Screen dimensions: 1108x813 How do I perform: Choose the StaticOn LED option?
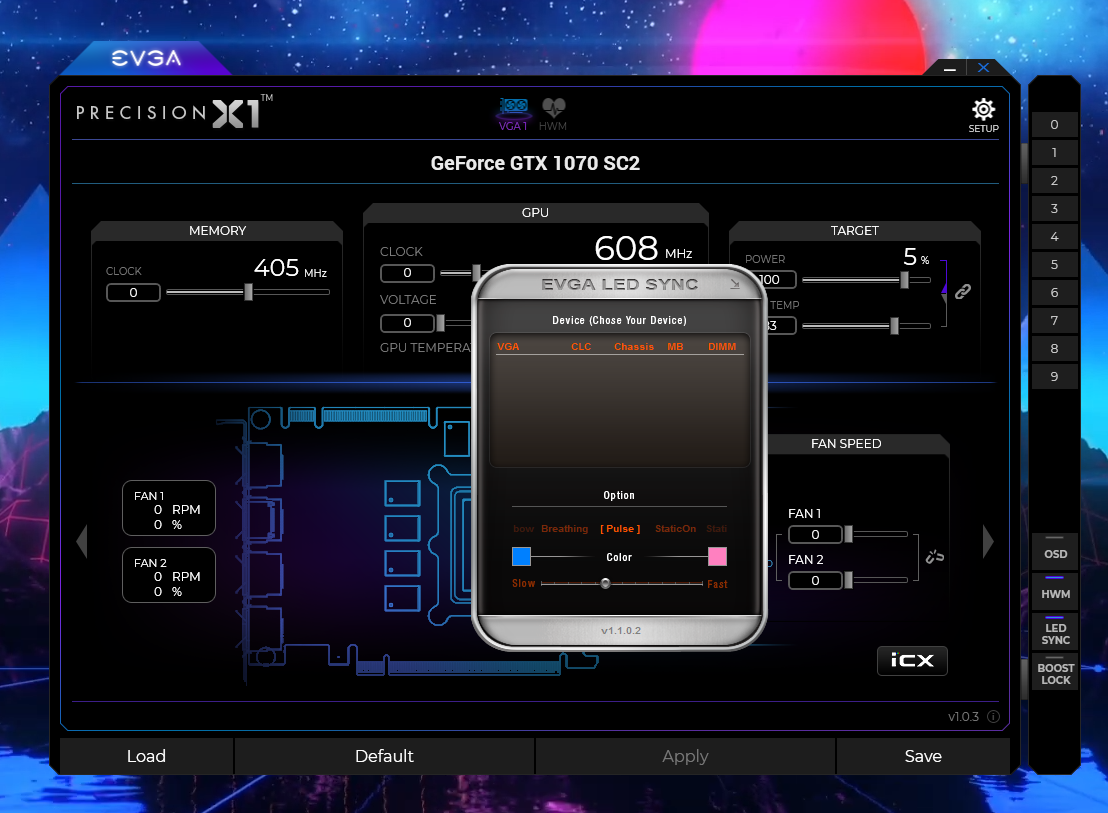[x=676, y=528]
